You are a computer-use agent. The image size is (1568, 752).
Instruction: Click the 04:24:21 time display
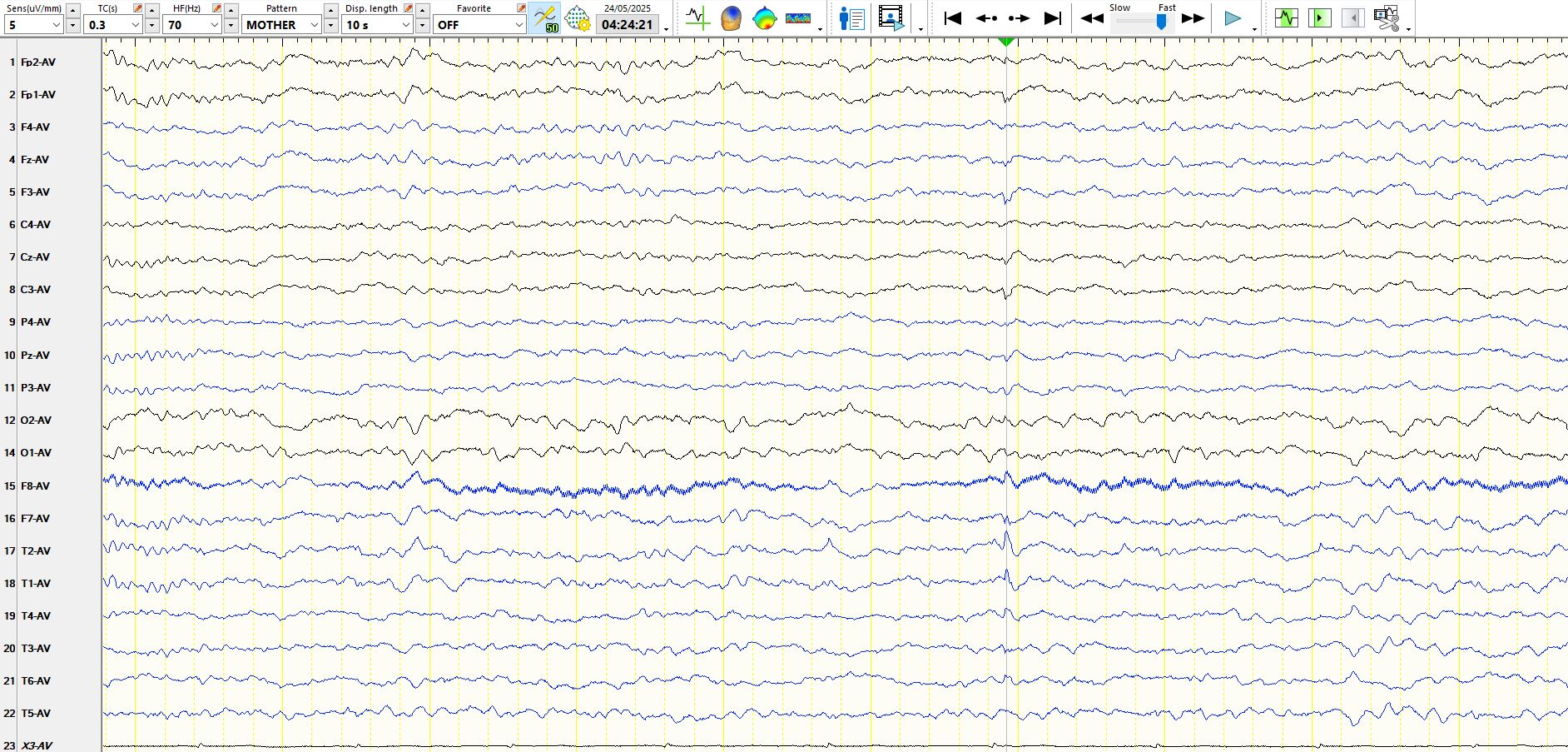(x=628, y=25)
